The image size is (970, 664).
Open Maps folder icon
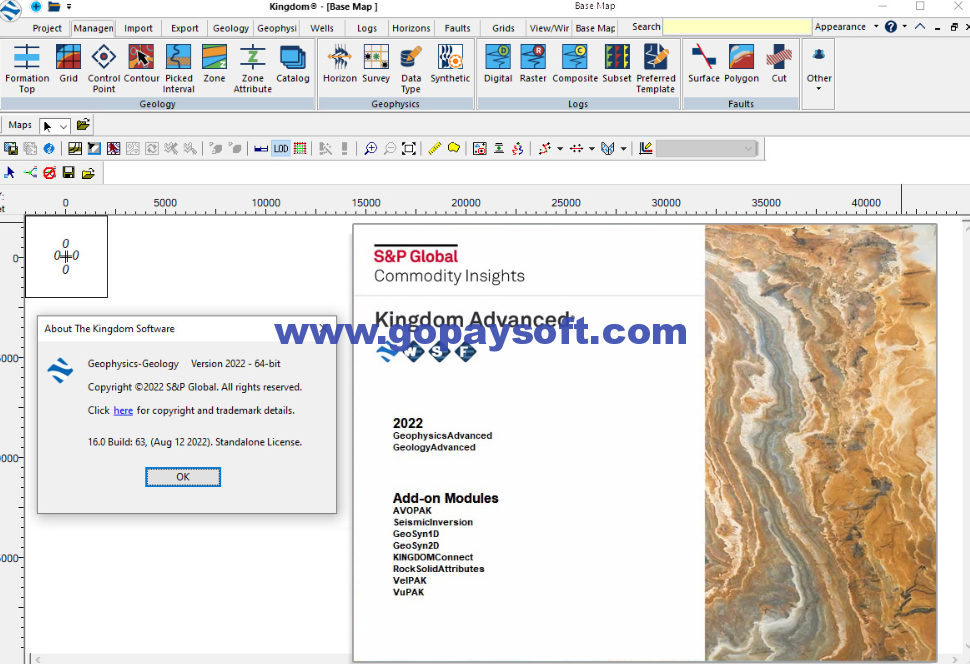[x=83, y=125]
